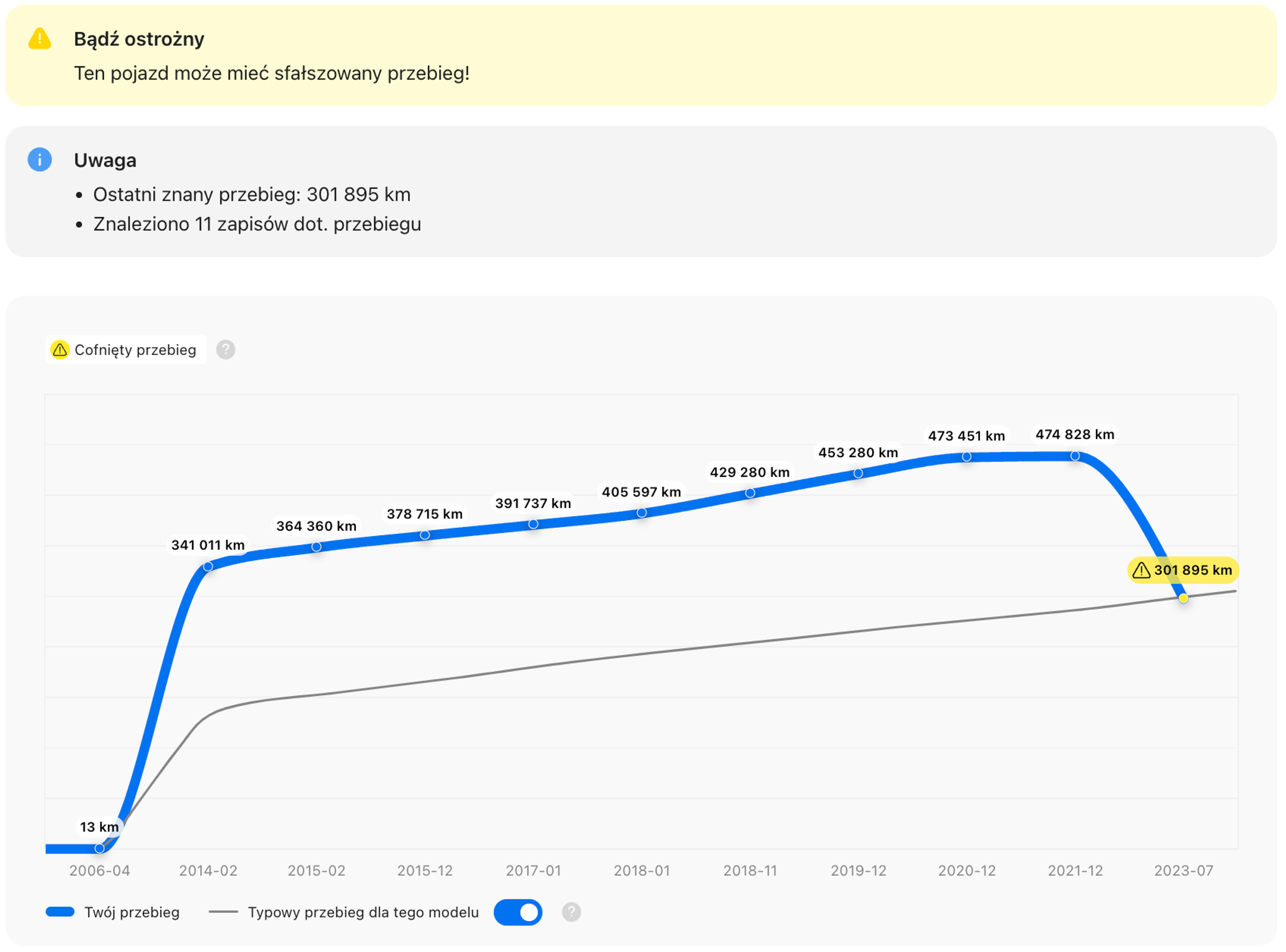
Task: Click the yellow warning triangle icon
Action: [40, 38]
